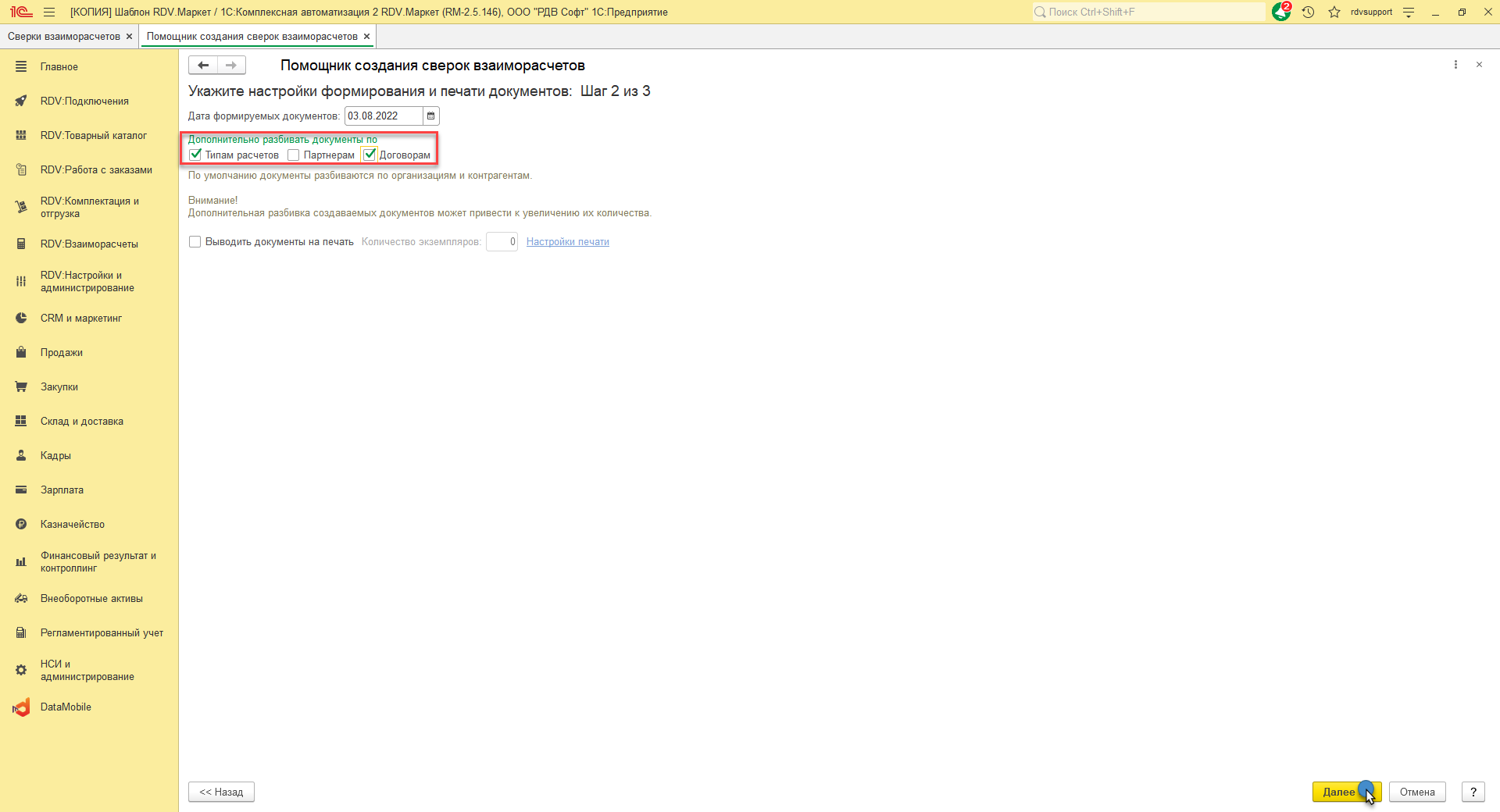Open the service settings icon beside rdvsupport

click(x=1409, y=12)
